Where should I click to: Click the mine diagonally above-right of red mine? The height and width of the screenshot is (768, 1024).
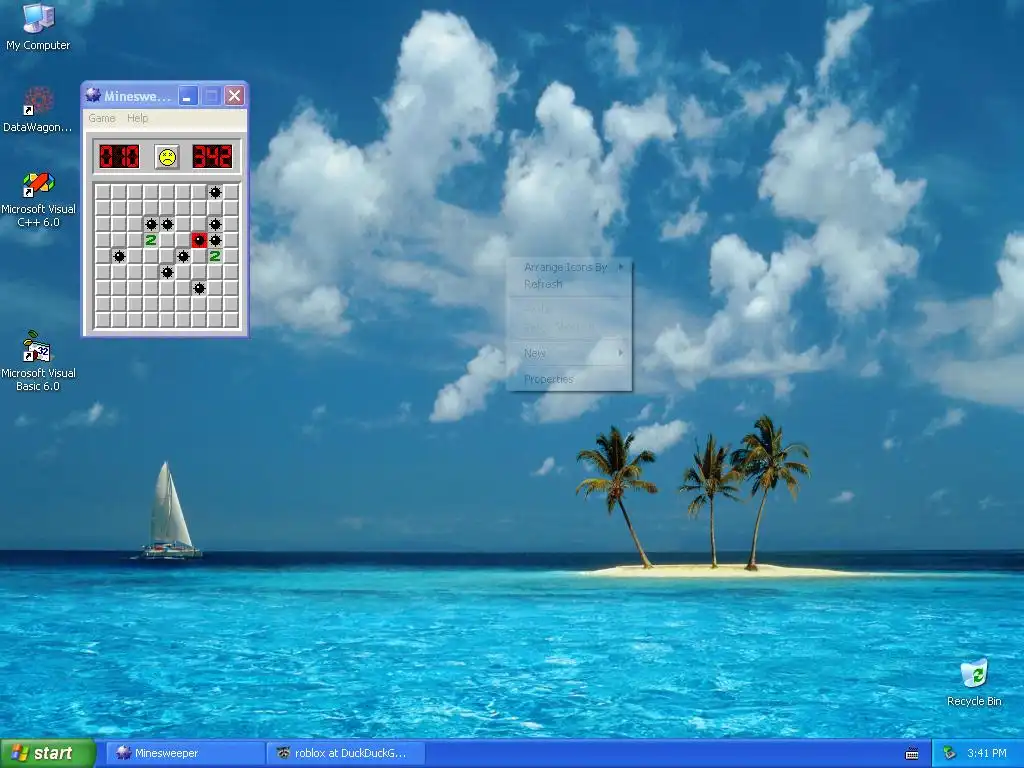point(215,224)
